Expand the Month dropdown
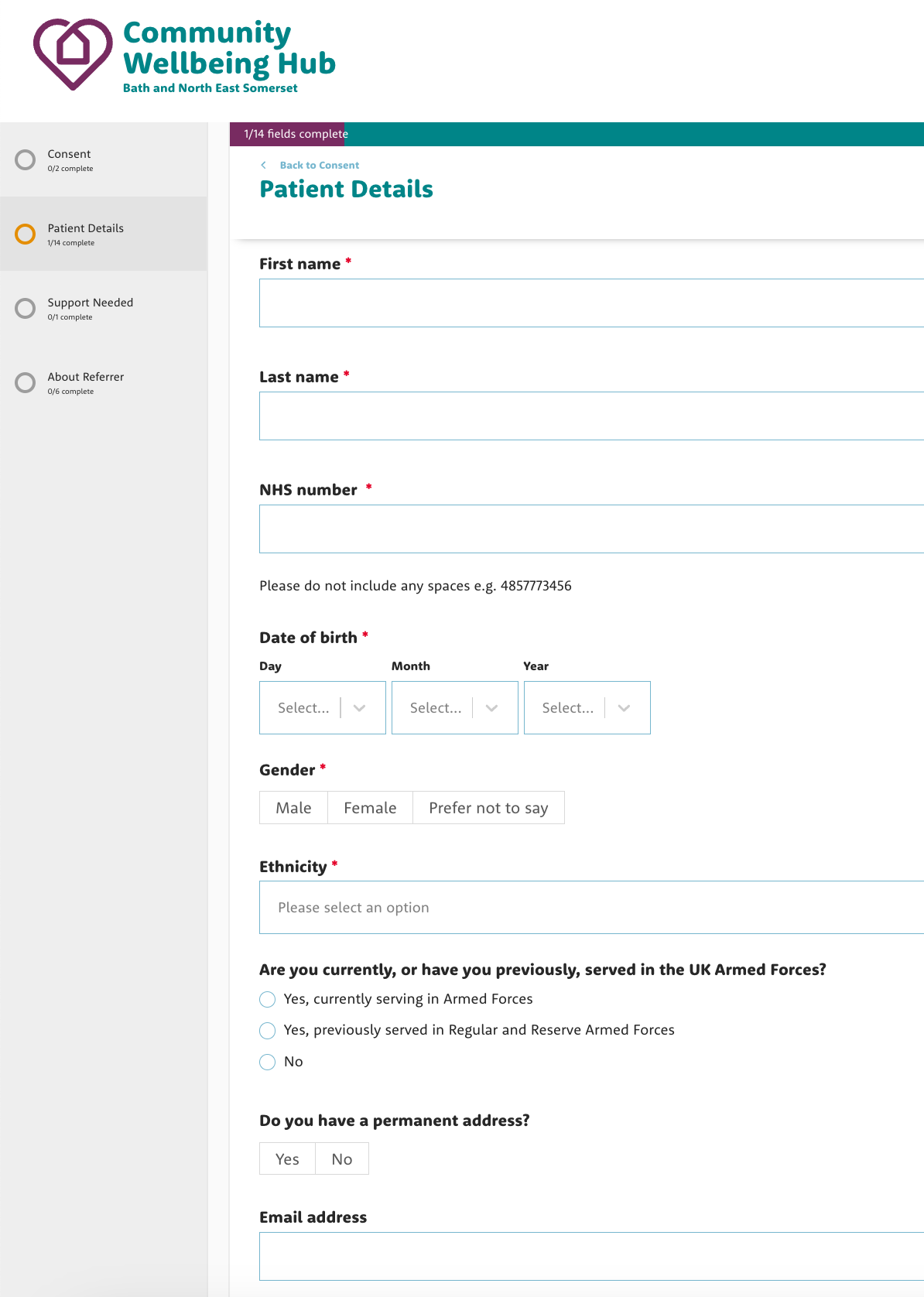 454,707
